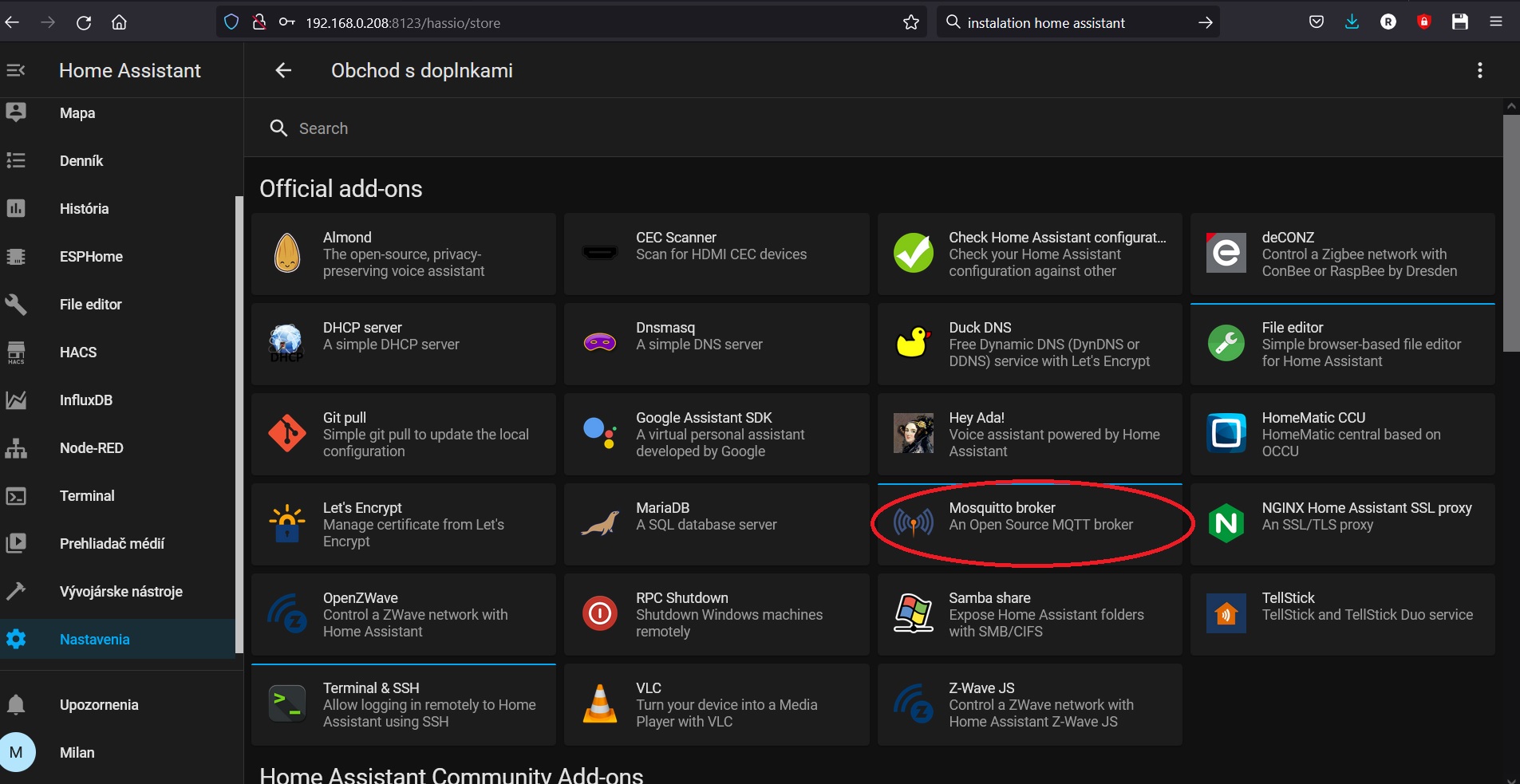The width and height of the screenshot is (1520, 784).
Task: Click the Search field in the store
Action: click(874, 128)
